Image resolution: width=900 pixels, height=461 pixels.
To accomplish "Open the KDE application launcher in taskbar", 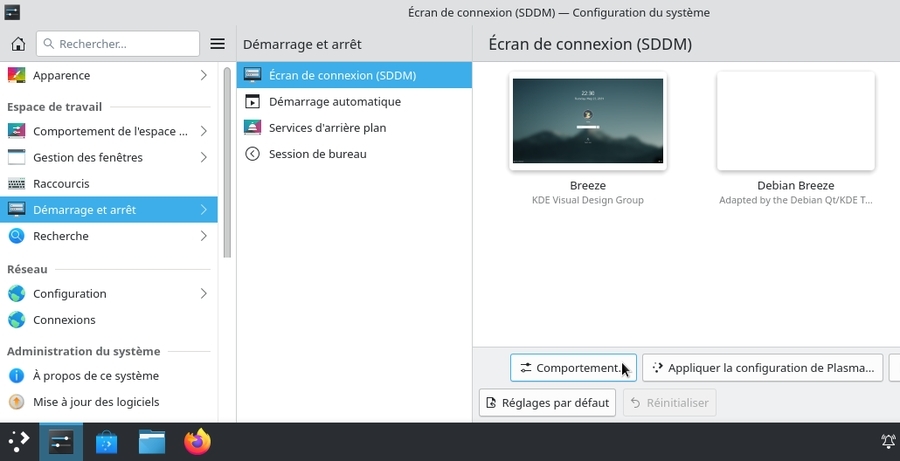I will (19, 442).
